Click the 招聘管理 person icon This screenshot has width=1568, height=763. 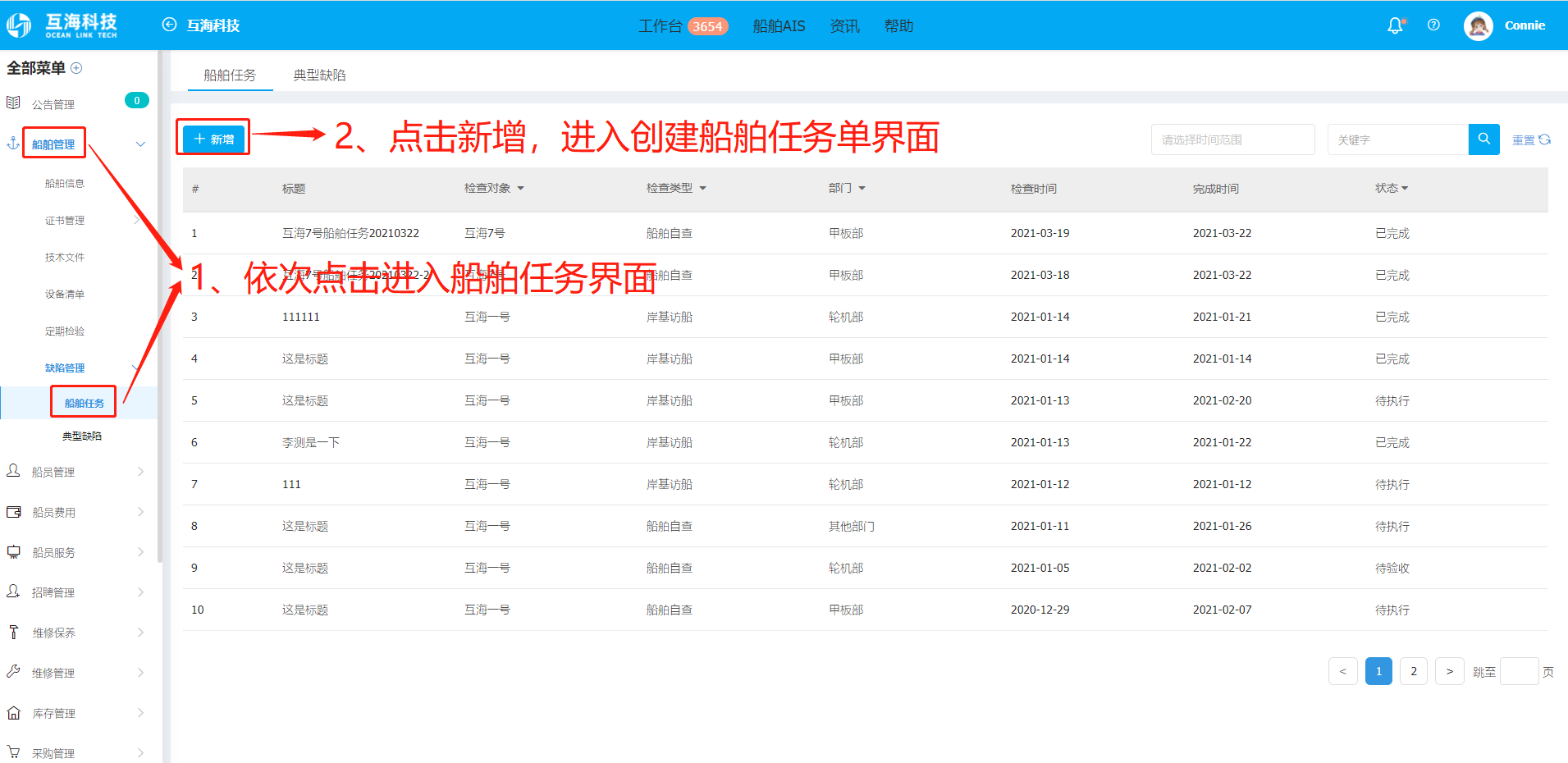[x=13, y=592]
